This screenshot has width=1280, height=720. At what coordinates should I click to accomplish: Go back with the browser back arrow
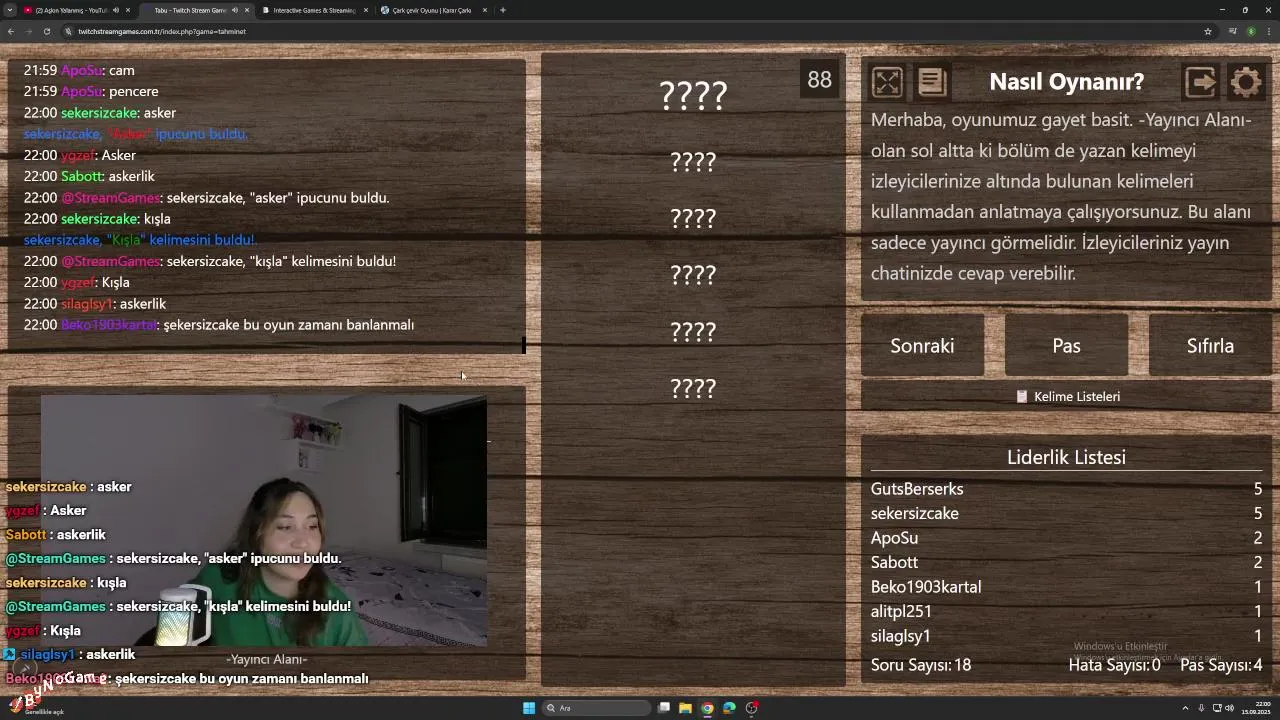point(10,31)
